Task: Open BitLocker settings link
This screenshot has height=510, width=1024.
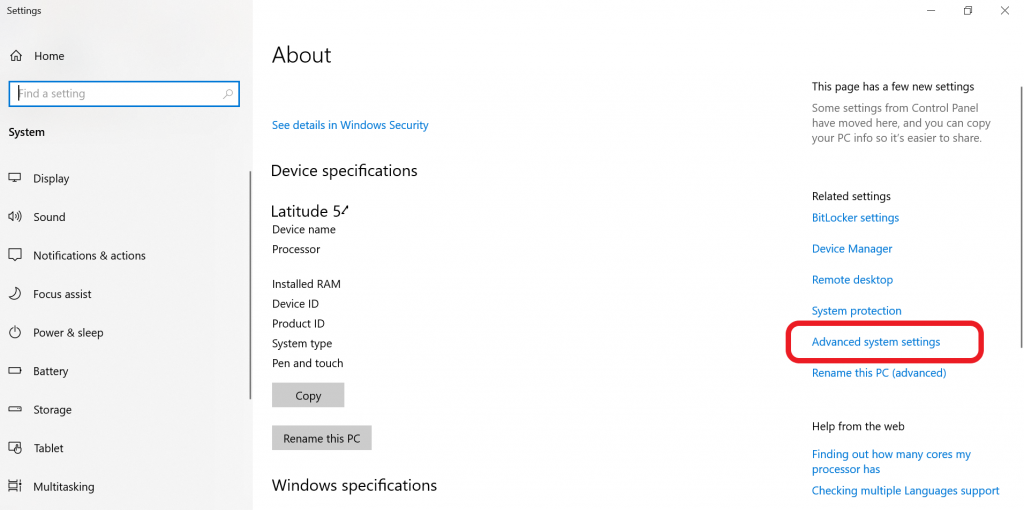Action: [x=855, y=218]
